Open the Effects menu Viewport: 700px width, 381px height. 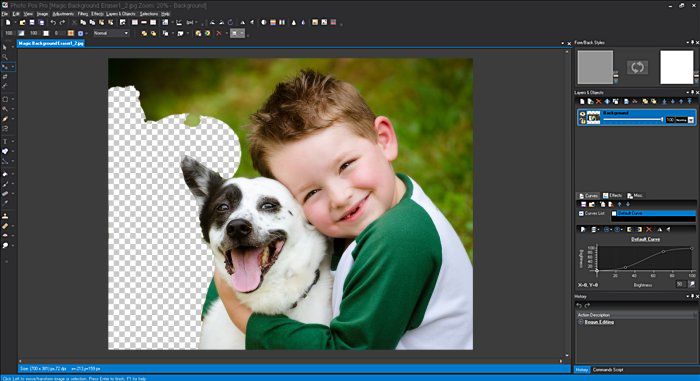pos(97,14)
